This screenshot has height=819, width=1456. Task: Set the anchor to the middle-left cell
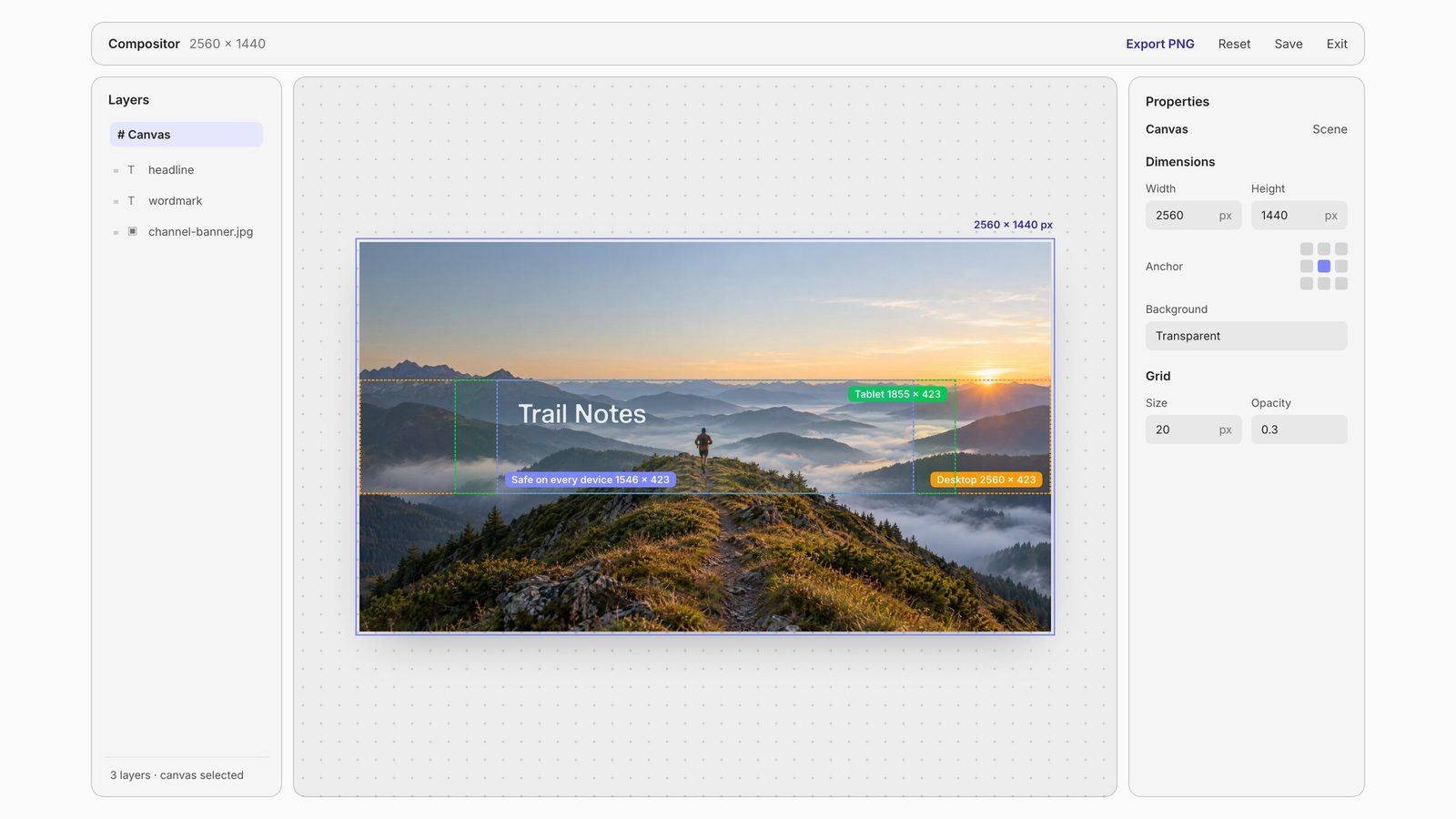coord(1307,267)
